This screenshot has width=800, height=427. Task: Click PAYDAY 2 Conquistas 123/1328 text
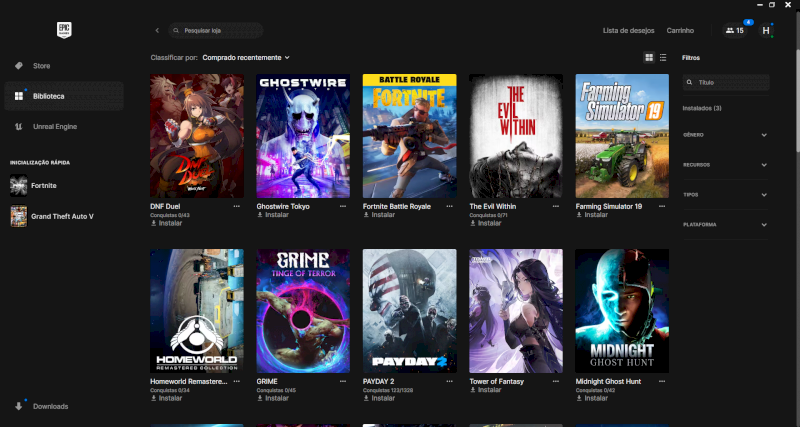click(x=388, y=390)
